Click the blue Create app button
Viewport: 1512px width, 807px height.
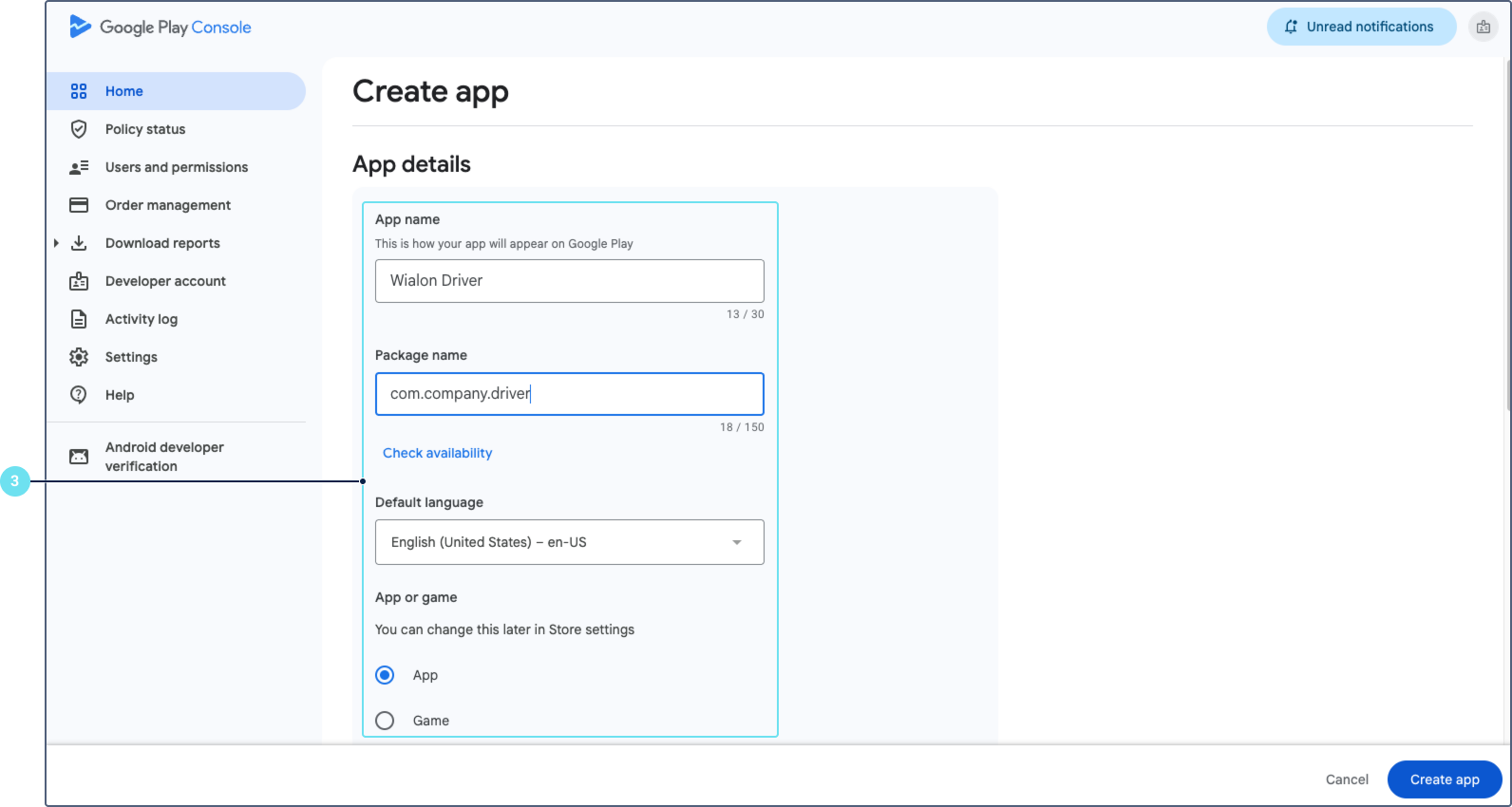[x=1445, y=779]
